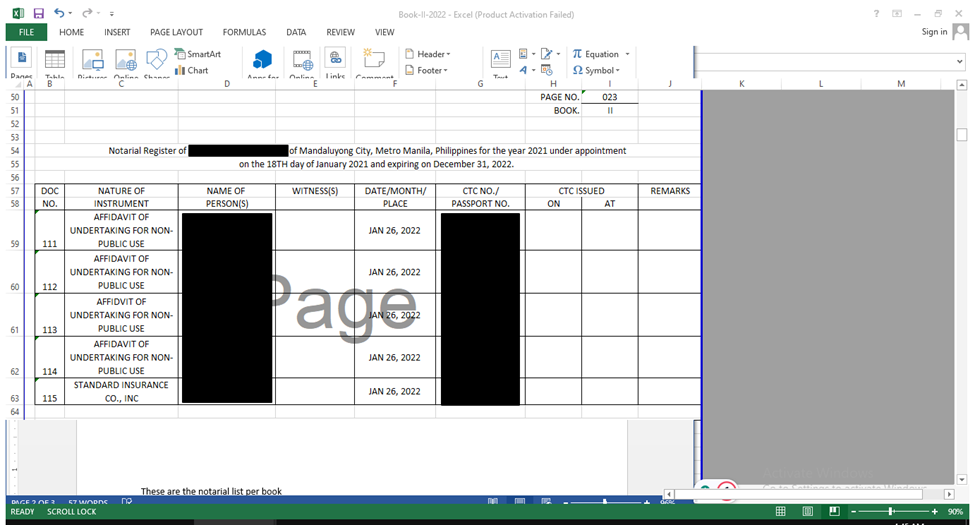Screen dimensions: 975x525
Task: Open the FILE tab
Action: (26, 32)
